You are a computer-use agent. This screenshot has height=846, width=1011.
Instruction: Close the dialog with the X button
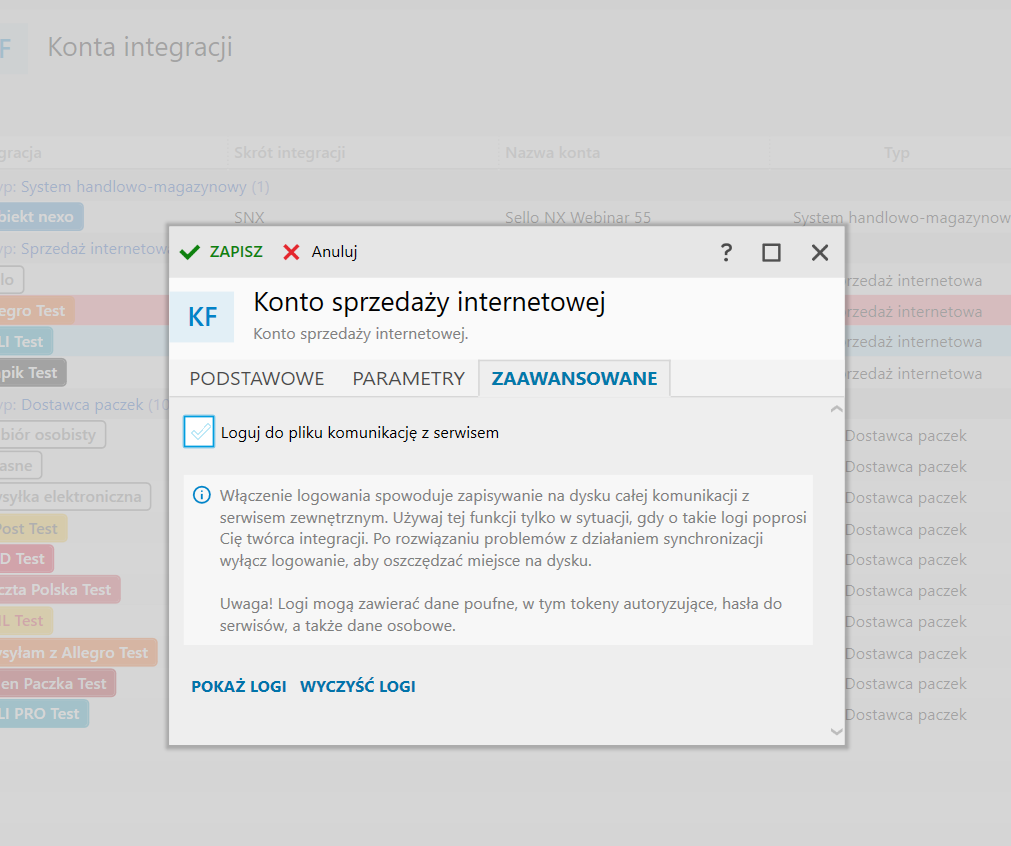coord(820,253)
